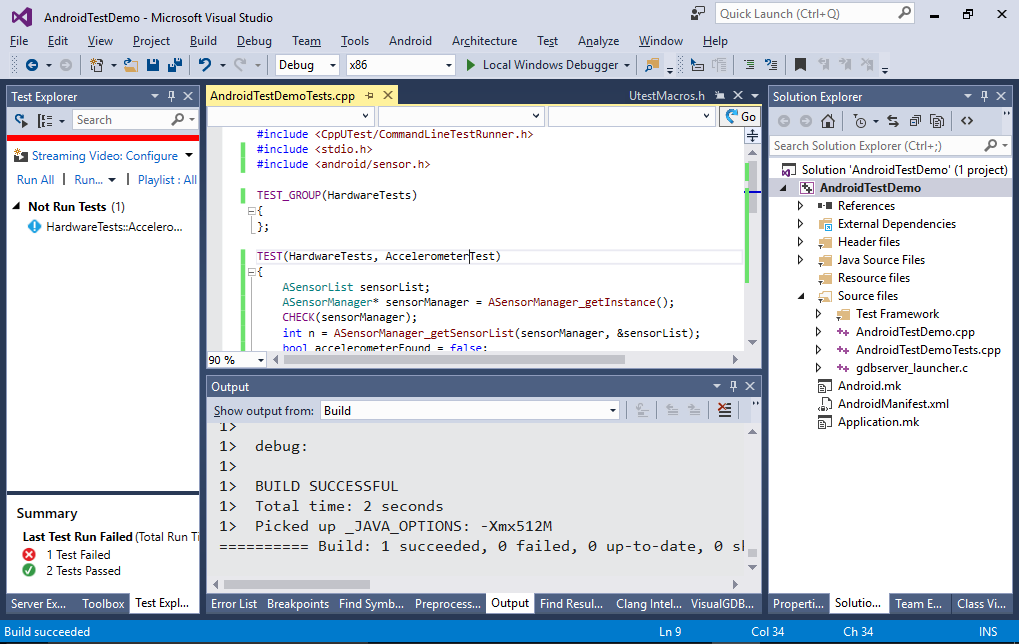Expand the Test Framework folder

818,314
